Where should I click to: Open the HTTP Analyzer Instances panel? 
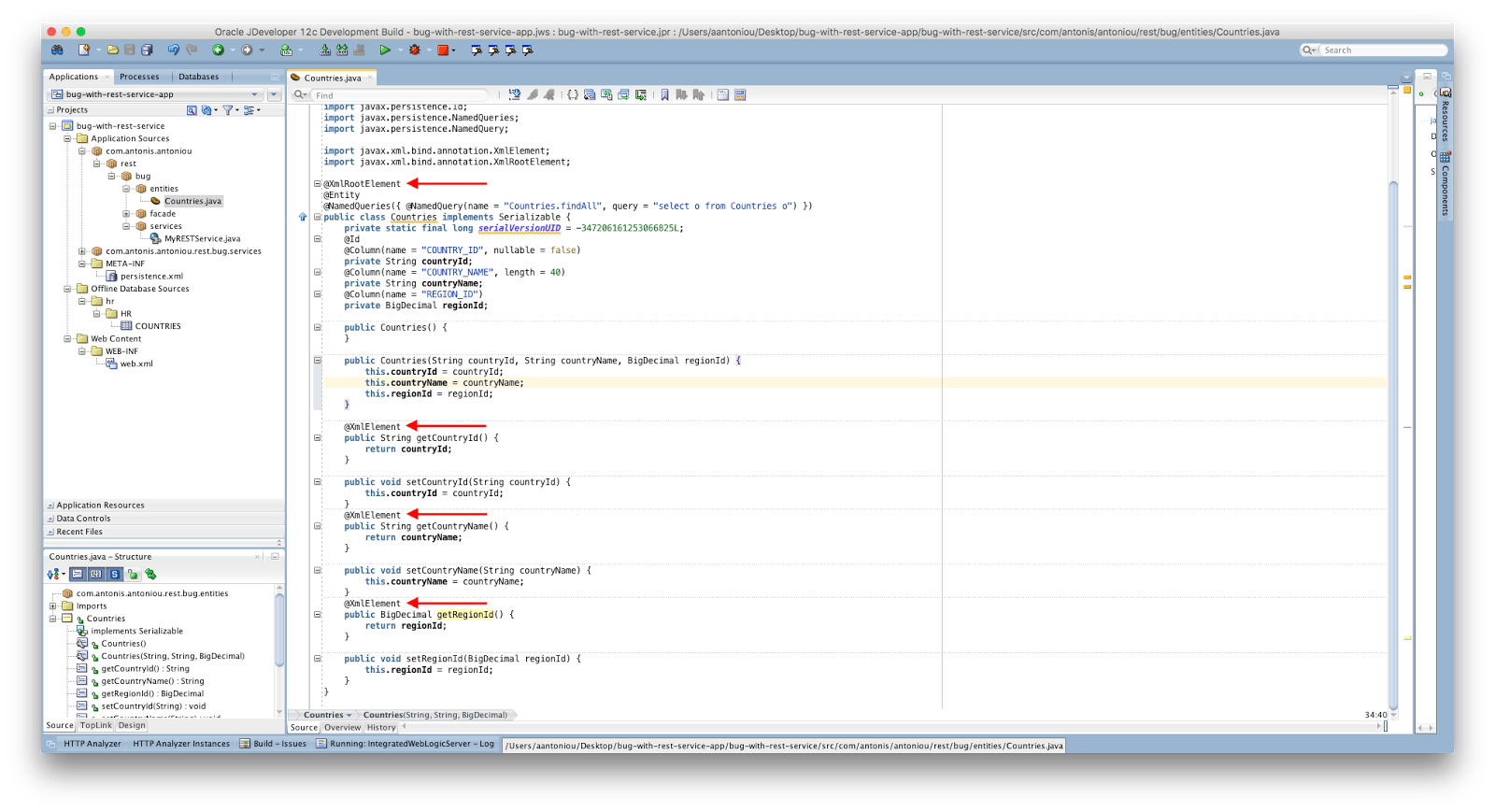coord(181,745)
